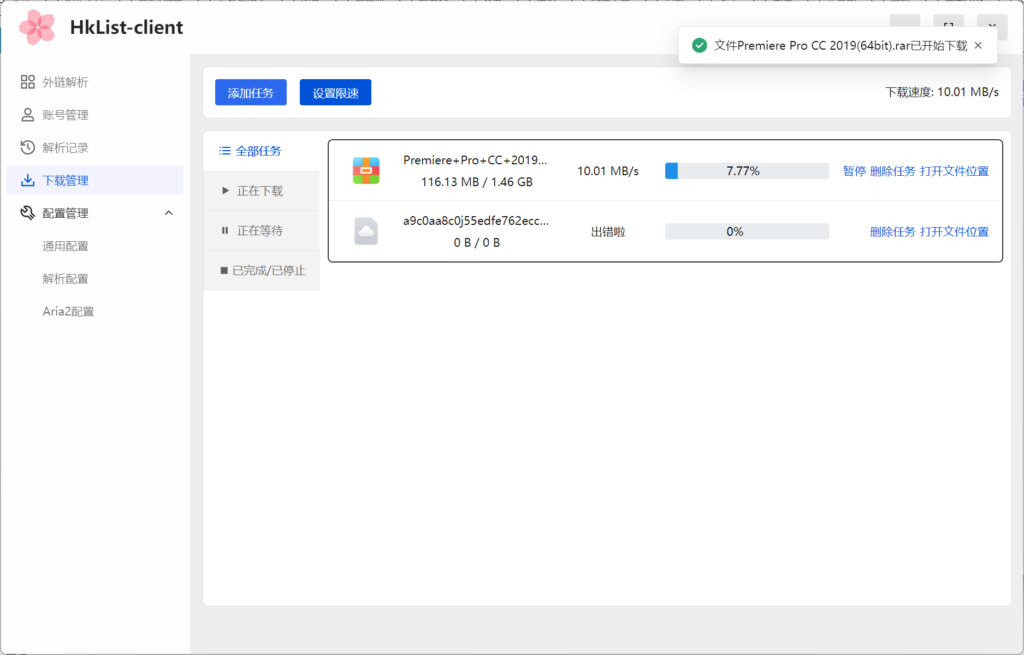Select 下载管理 in the sidebar

tap(65, 181)
